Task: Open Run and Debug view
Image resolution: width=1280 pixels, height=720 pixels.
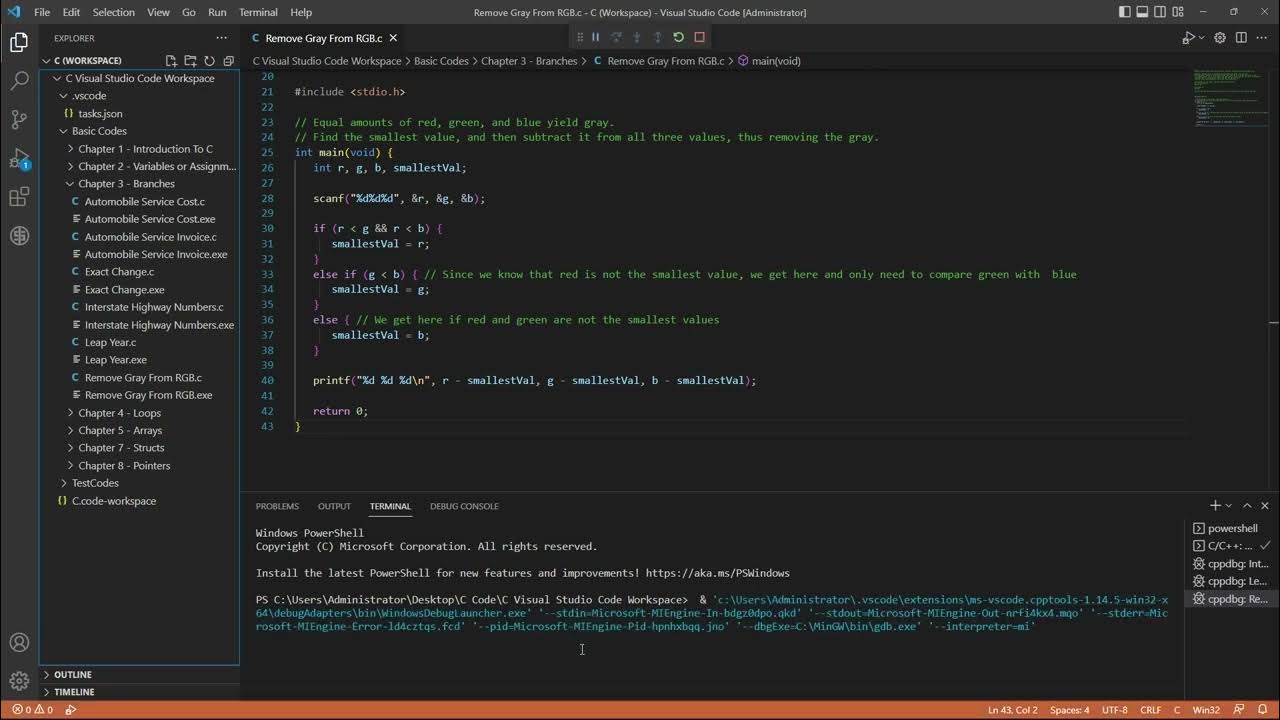Action: 19,159
